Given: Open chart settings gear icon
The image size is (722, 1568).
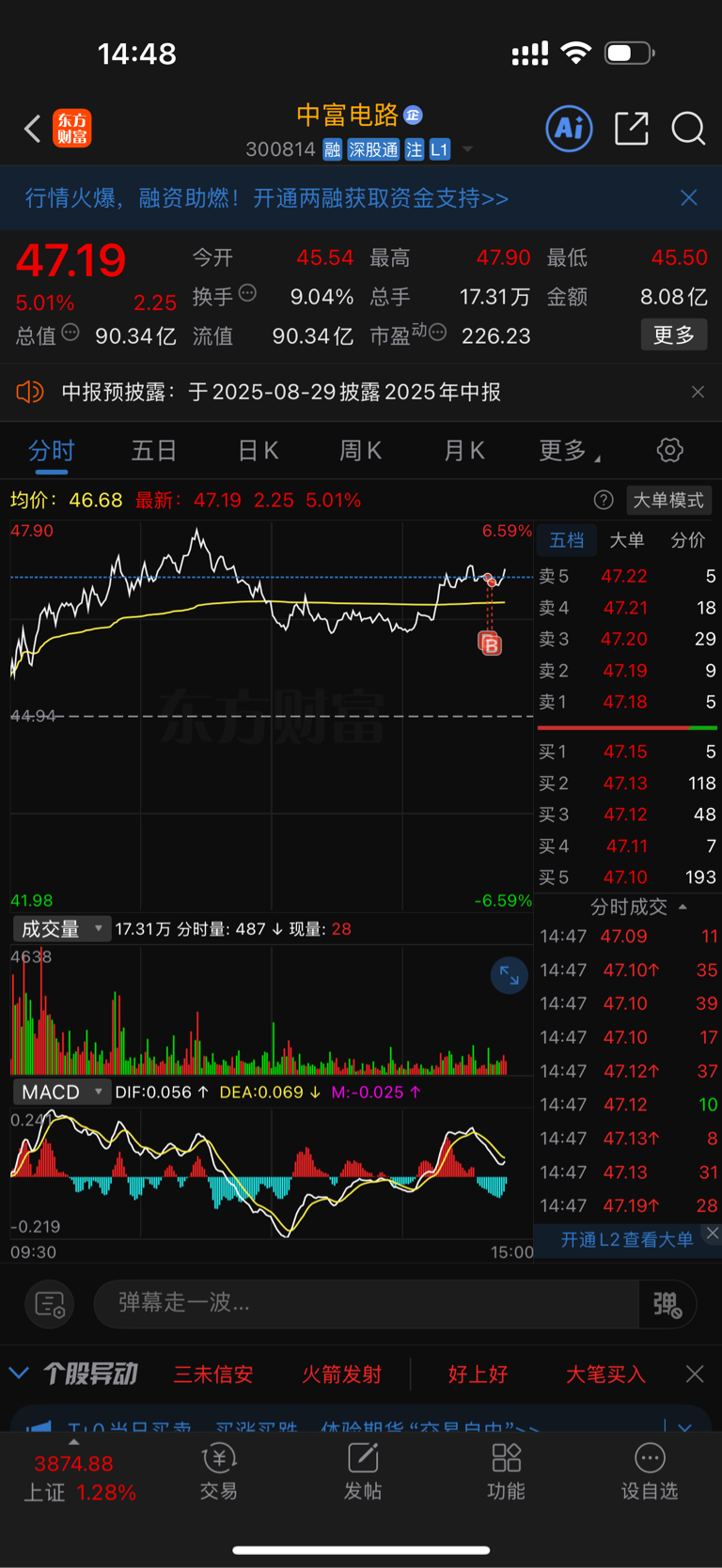Looking at the screenshot, I should [x=669, y=450].
